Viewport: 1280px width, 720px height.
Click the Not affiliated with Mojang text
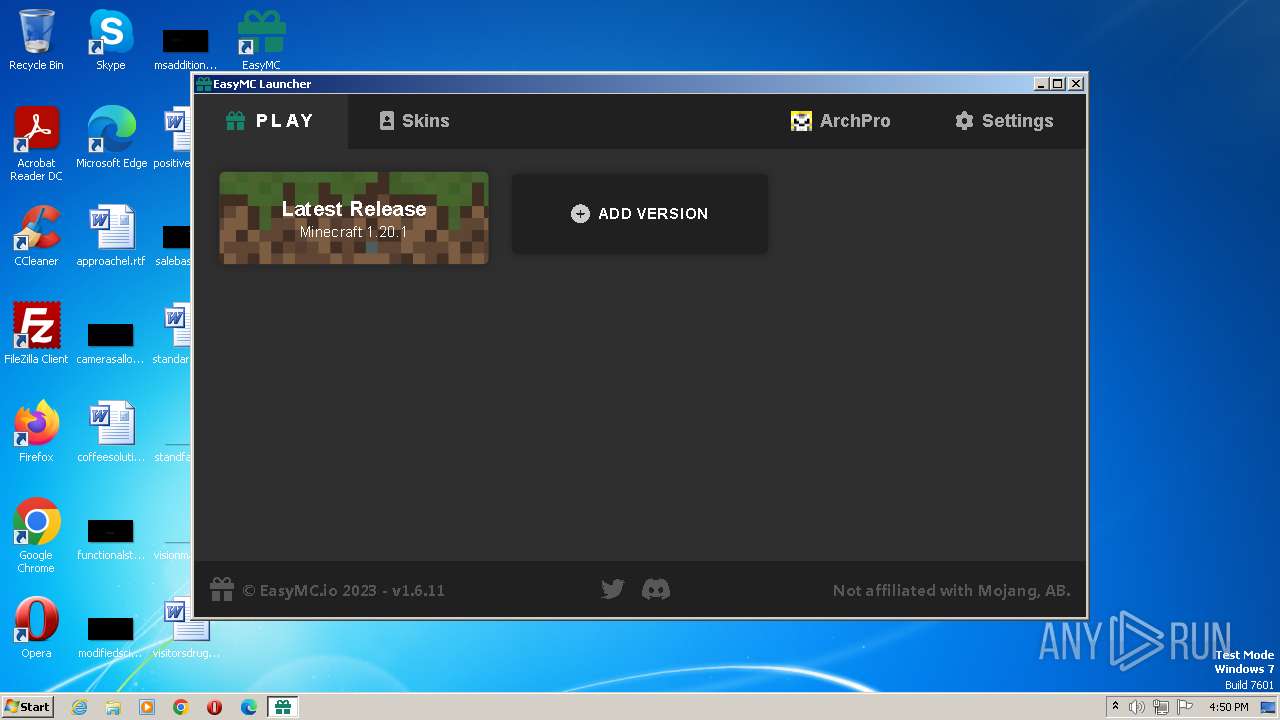point(952,591)
